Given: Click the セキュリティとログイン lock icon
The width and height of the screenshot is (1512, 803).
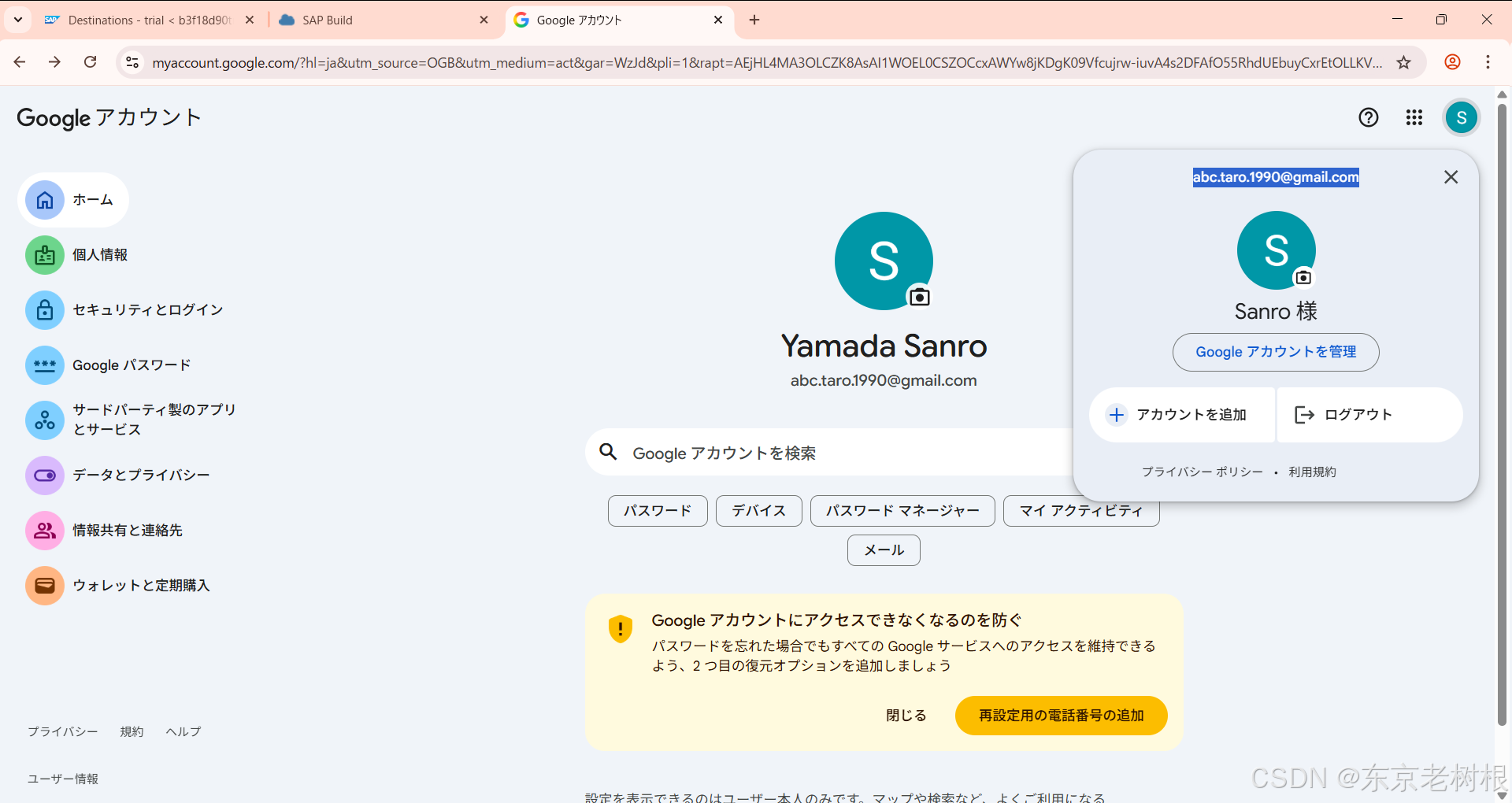Looking at the screenshot, I should [45, 310].
